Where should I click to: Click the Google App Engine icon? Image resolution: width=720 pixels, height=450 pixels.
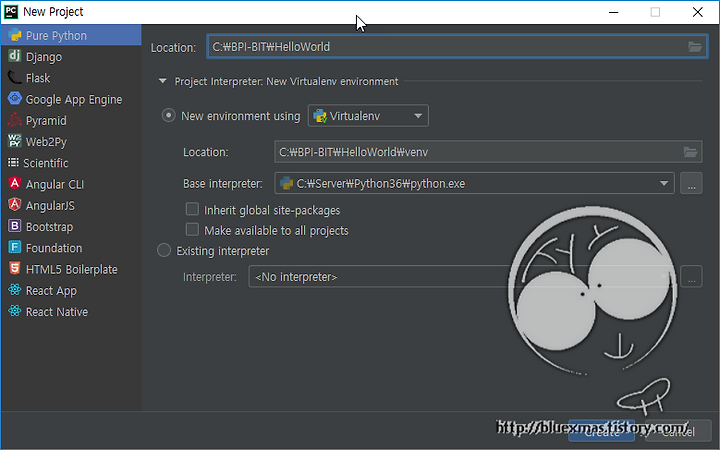click(x=15, y=99)
